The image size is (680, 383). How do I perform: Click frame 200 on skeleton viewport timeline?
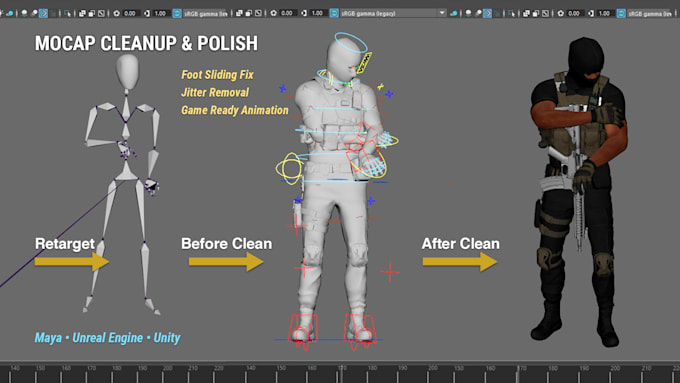coord(167,368)
